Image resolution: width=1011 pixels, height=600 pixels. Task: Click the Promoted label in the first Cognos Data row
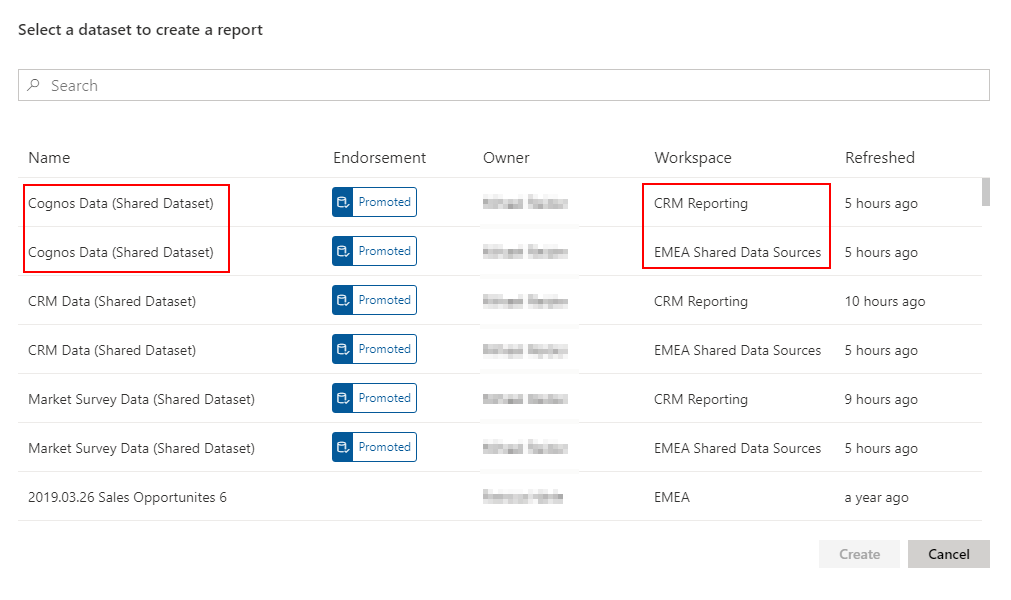click(384, 202)
